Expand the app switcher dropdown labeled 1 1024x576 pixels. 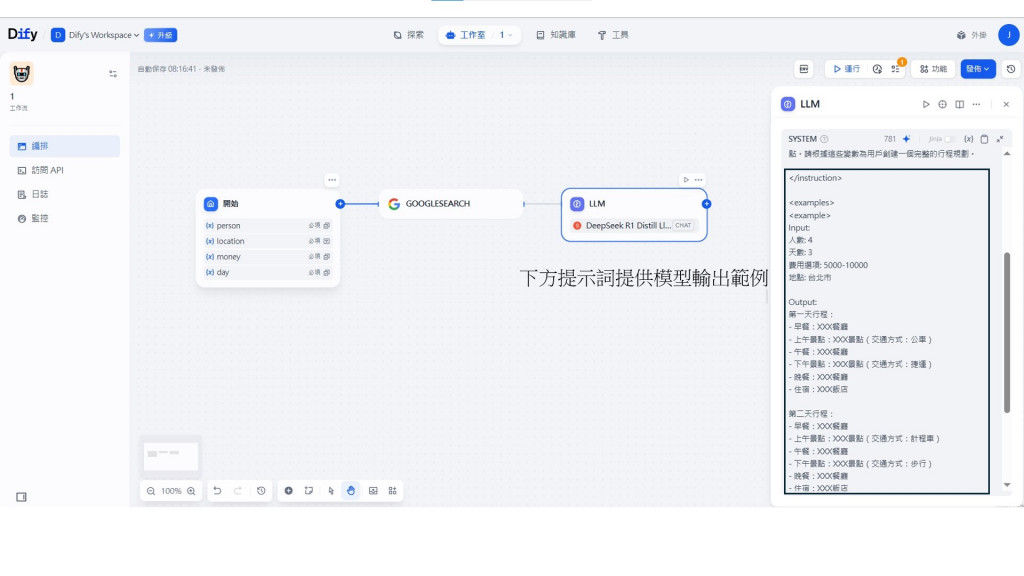[x=505, y=35]
